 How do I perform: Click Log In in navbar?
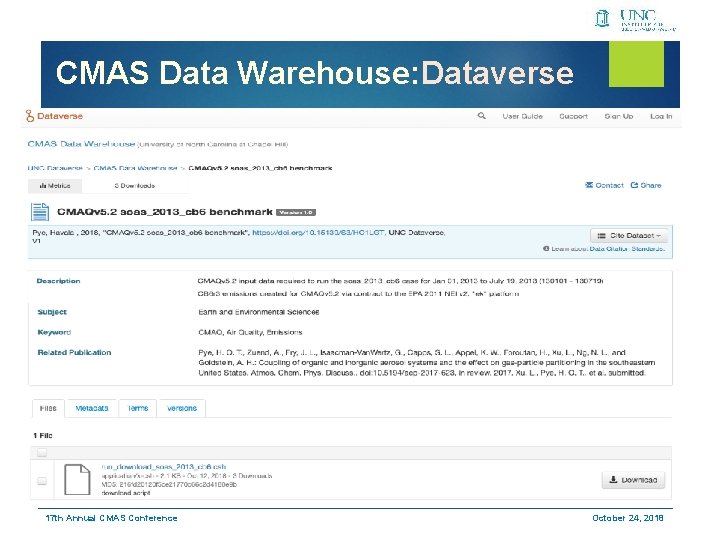661,116
